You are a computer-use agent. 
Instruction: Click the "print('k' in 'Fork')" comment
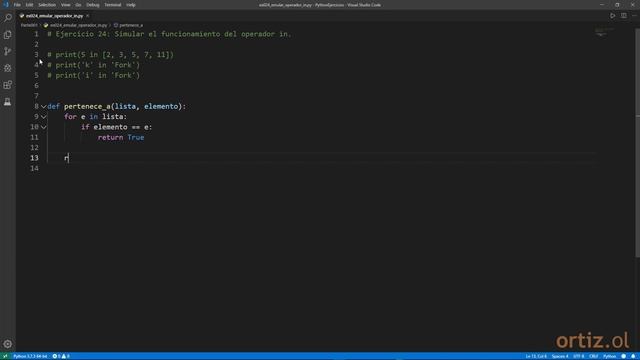click(94, 65)
